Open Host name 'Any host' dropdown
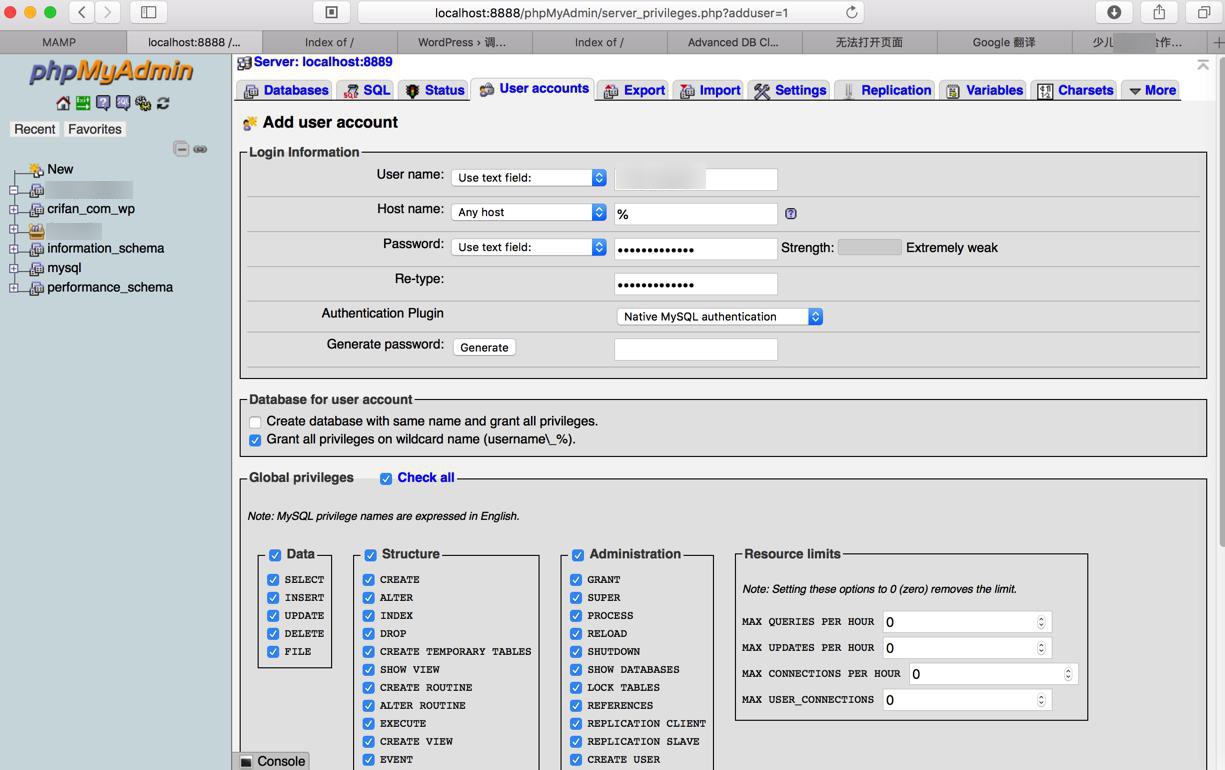 (x=529, y=212)
